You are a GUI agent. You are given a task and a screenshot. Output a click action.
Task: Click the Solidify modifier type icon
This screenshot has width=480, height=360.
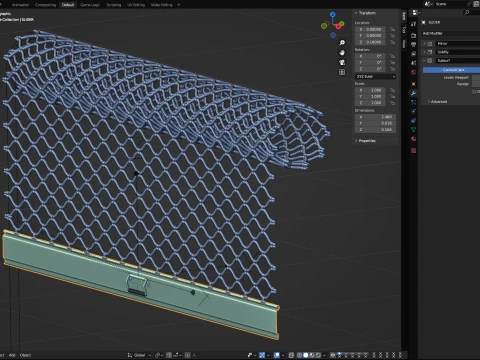(x=430, y=52)
